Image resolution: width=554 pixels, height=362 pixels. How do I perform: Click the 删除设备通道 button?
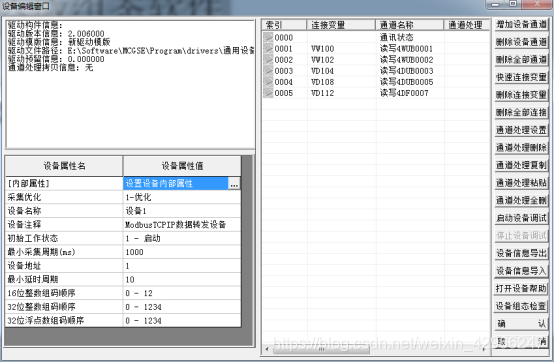click(521, 42)
